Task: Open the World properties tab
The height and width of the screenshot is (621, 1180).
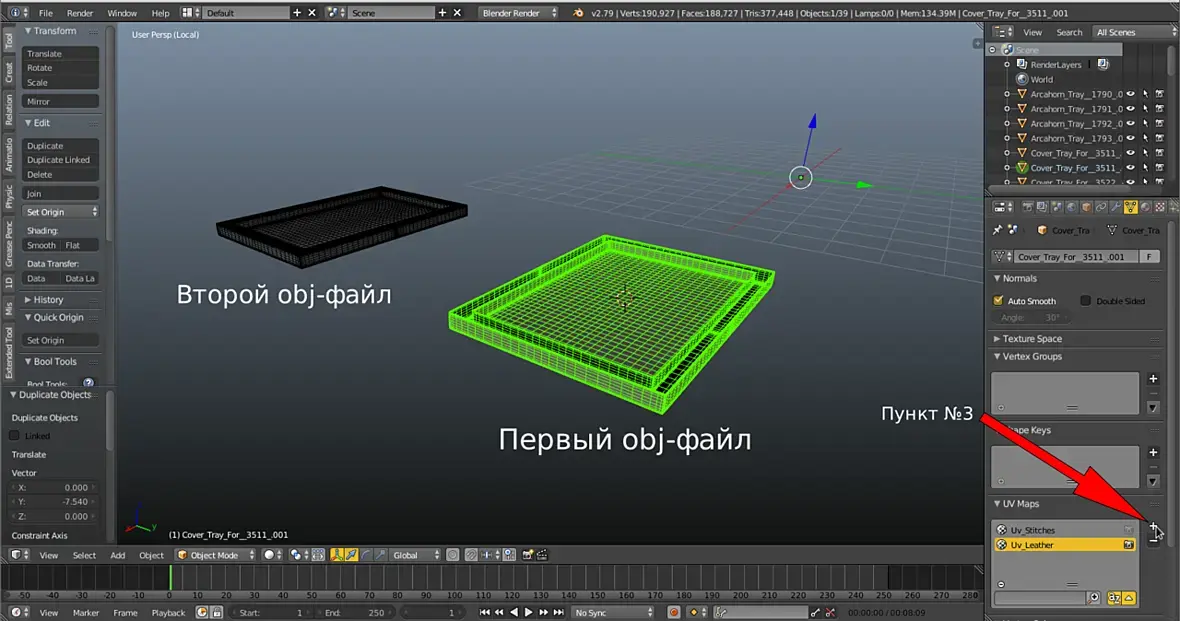Action: pyautogui.click(x=1072, y=207)
